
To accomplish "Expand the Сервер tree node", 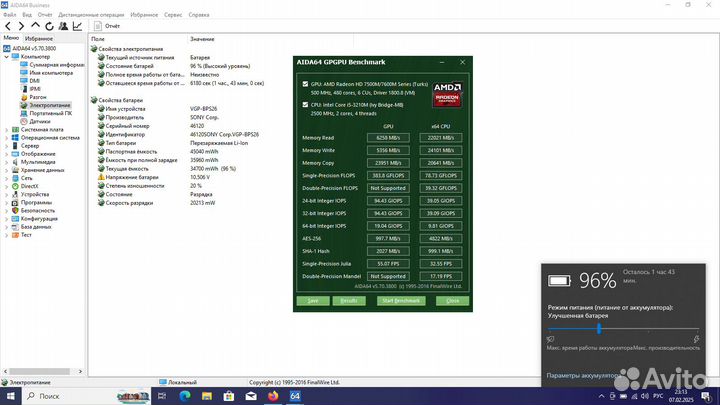I will click(x=6, y=146).
